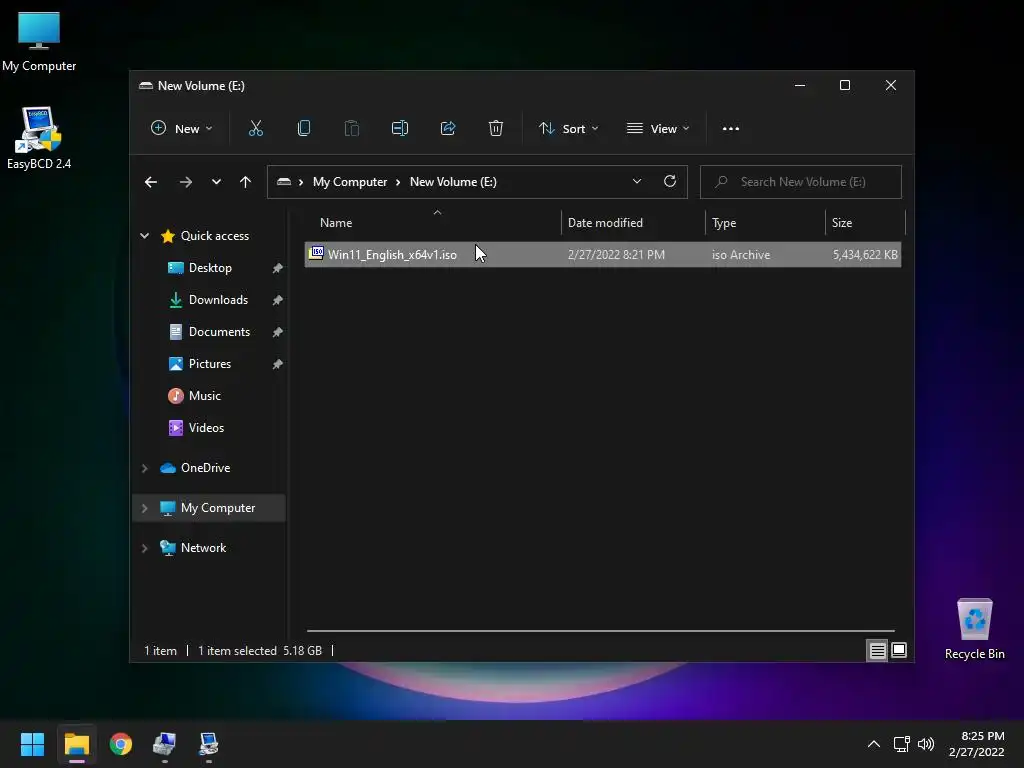The height and width of the screenshot is (768, 1024).
Task: Click the breadcrumb root chevron
Action: [301, 182]
